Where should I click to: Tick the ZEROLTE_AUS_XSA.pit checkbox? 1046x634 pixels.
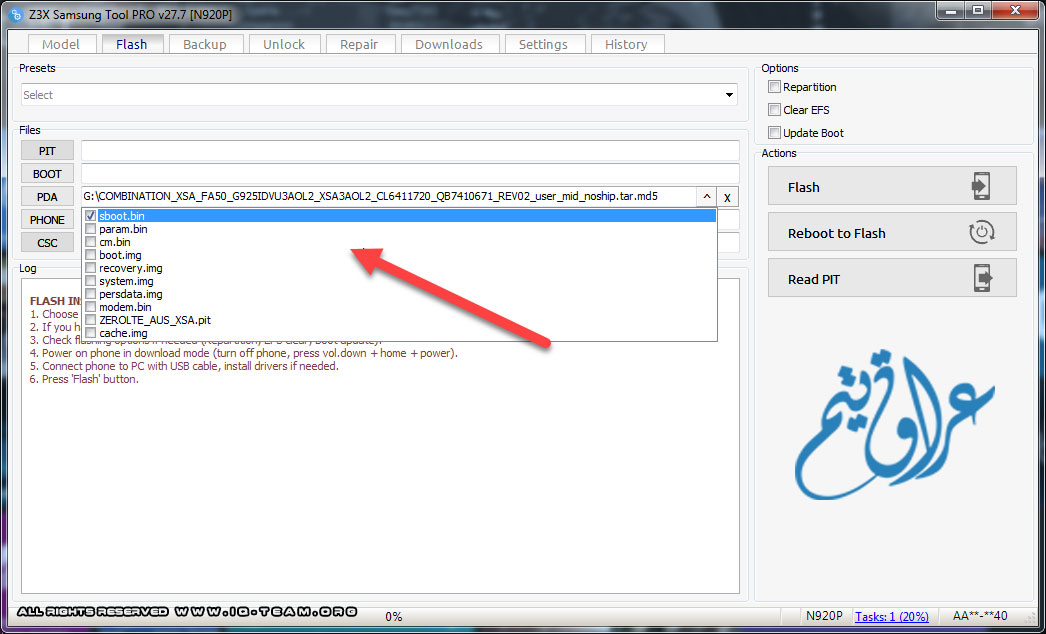click(x=91, y=320)
